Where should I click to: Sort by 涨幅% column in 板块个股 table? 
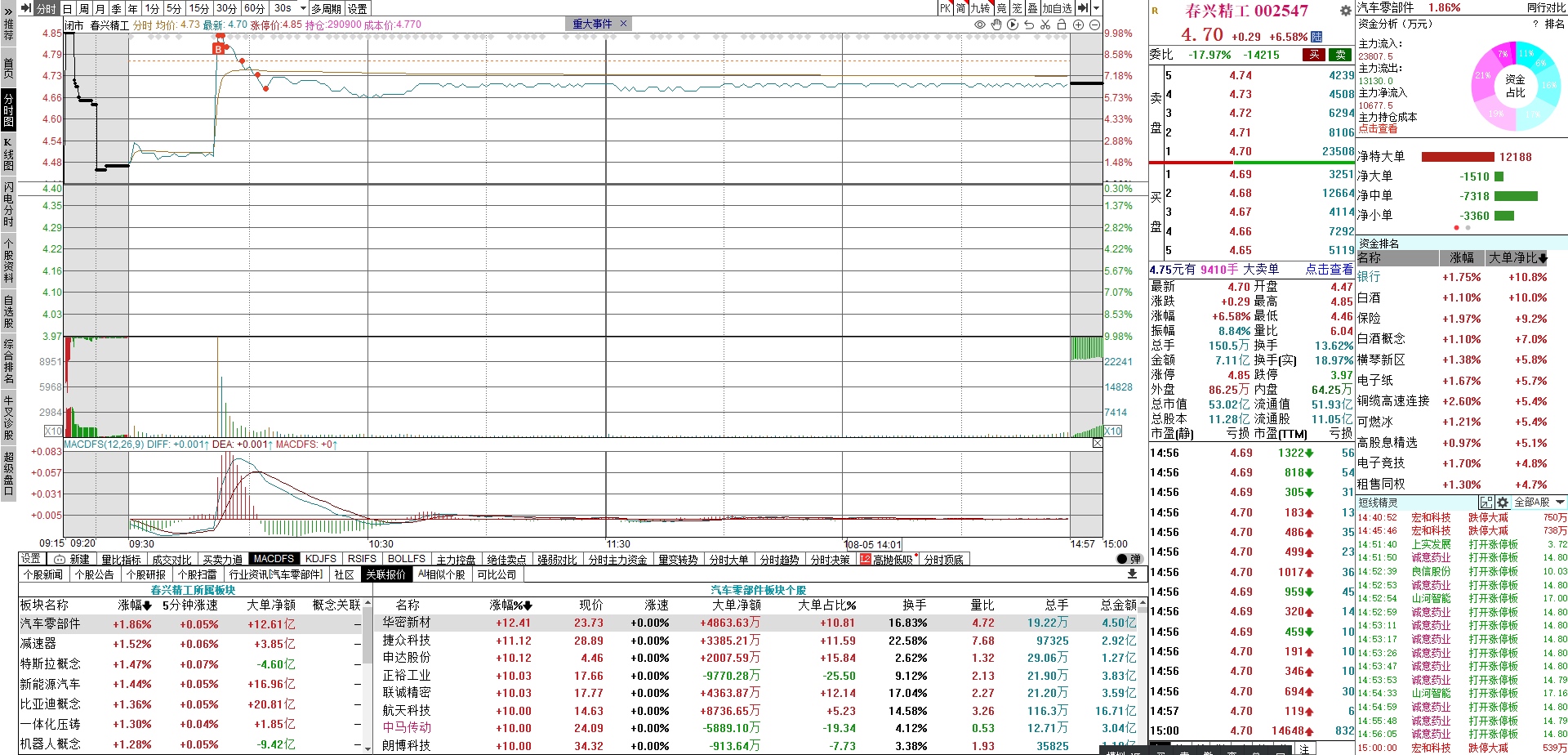coord(510,605)
